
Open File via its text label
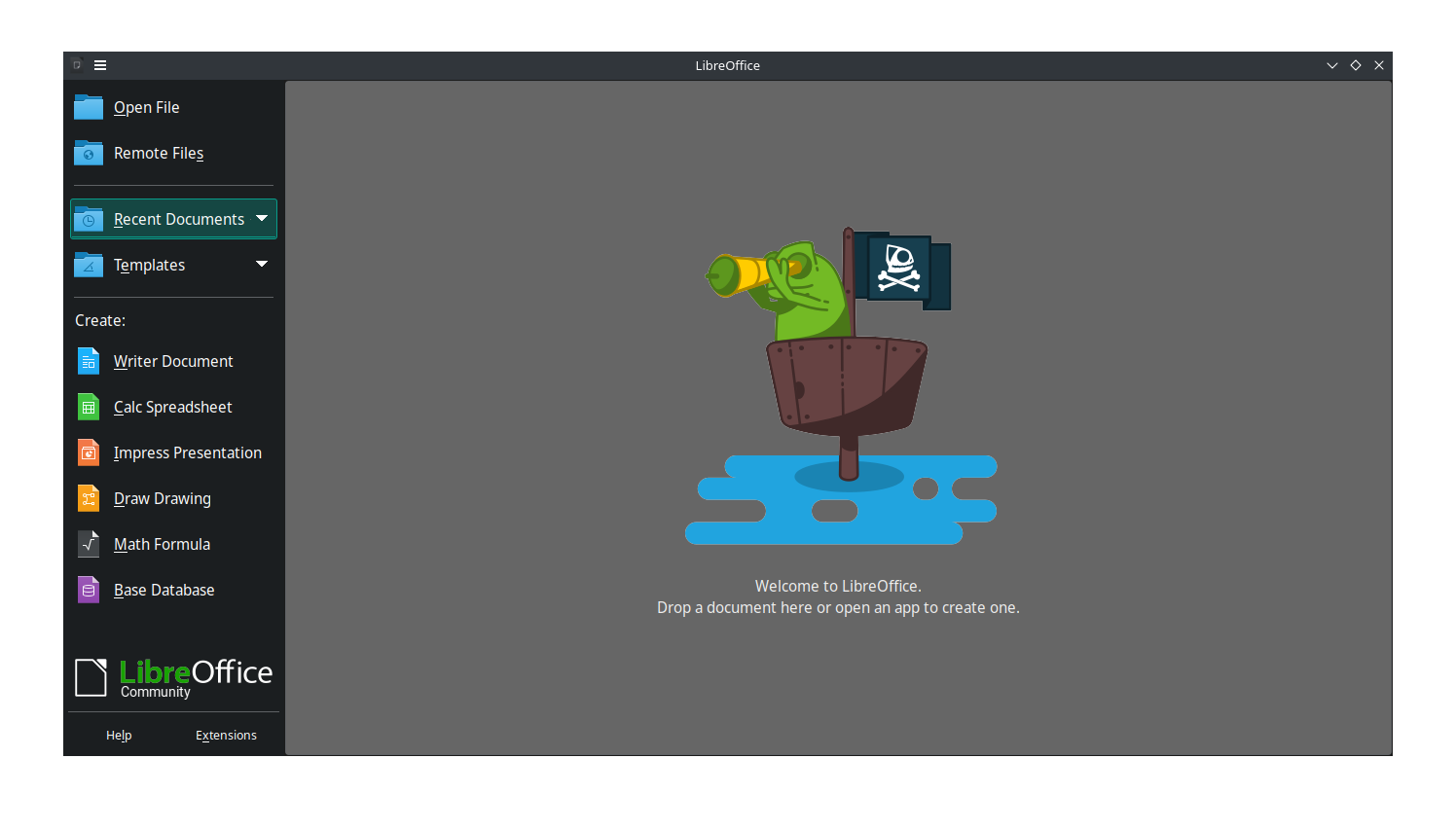click(x=147, y=107)
